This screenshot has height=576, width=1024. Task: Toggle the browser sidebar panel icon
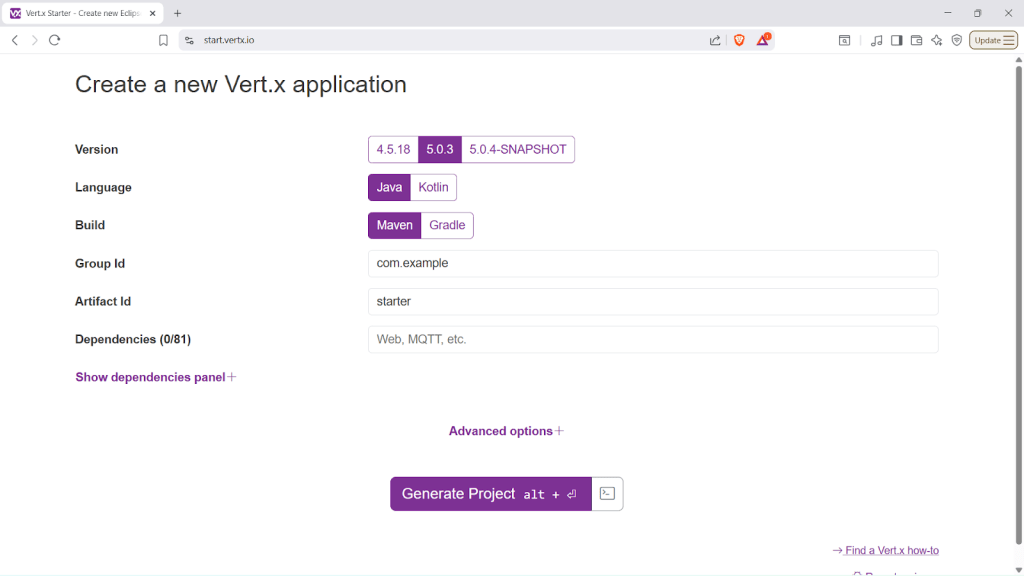[x=896, y=40]
